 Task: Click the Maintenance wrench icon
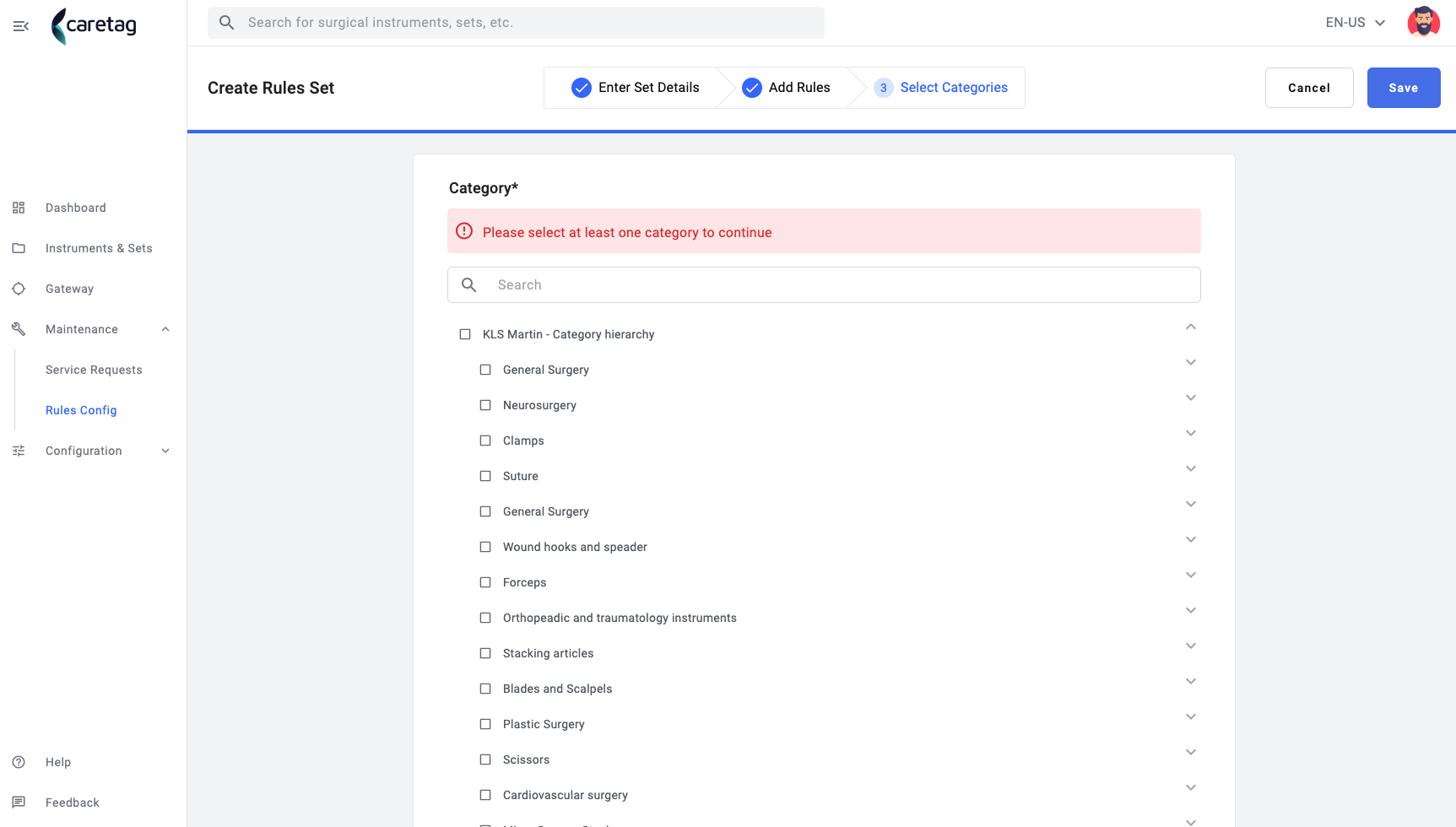point(19,329)
